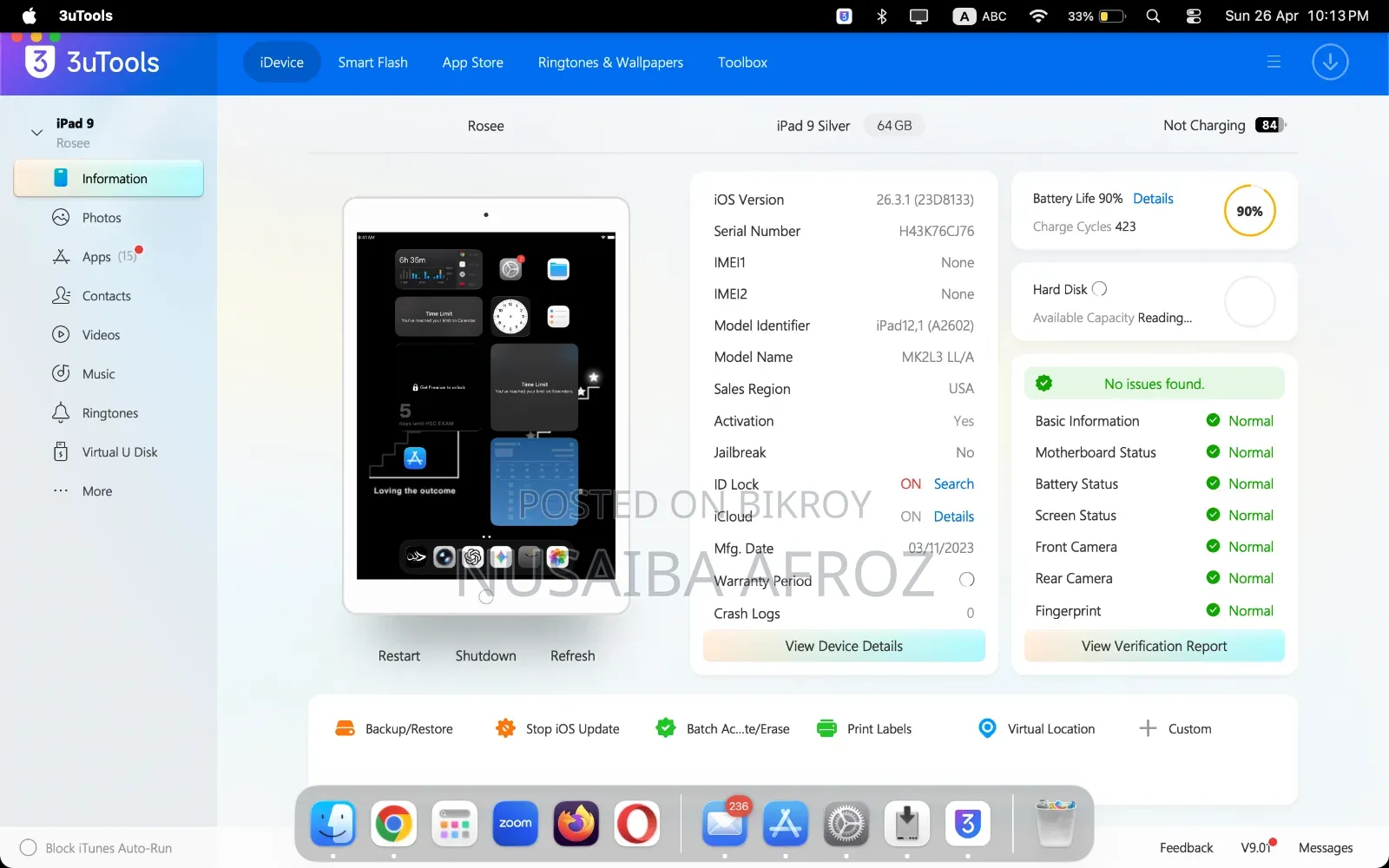Open Virtual U Disk in sidebar
Screen dimensions: 1389x868
pos(119,452)
